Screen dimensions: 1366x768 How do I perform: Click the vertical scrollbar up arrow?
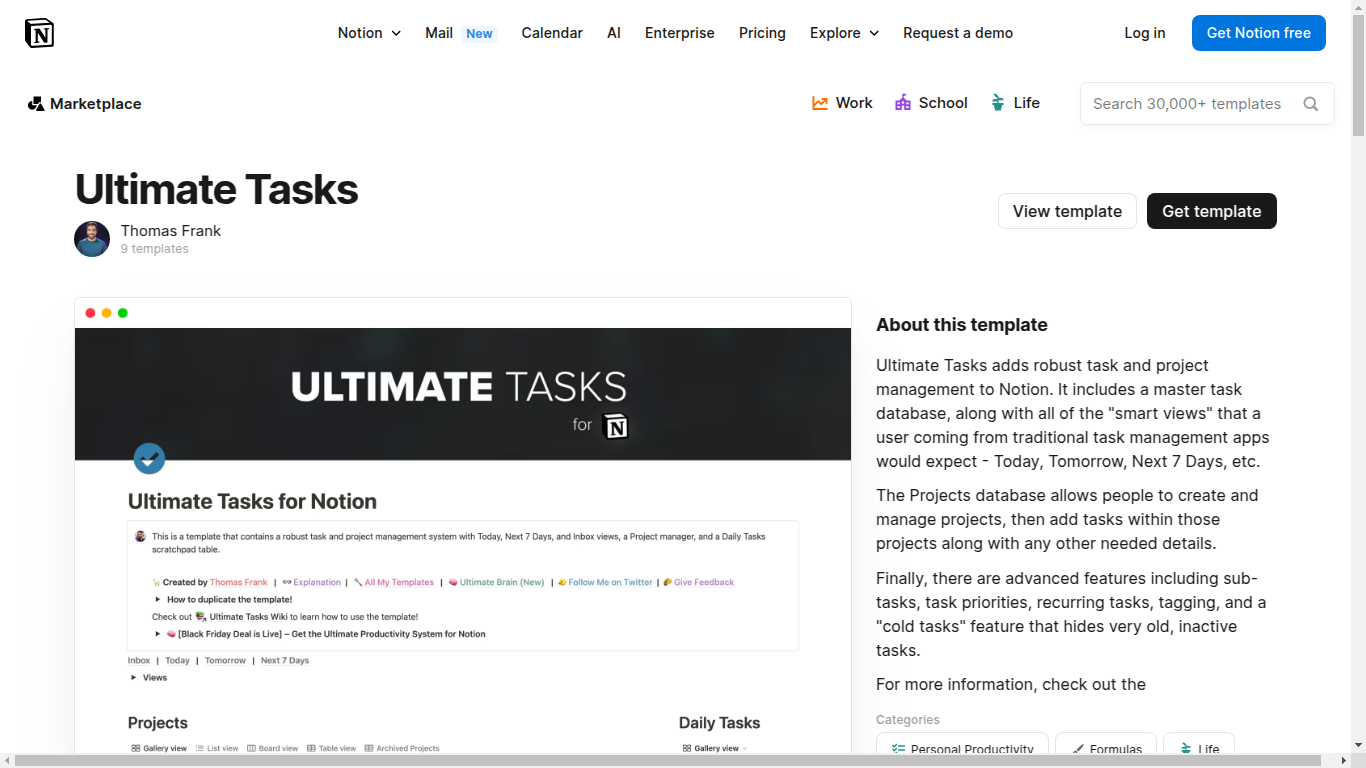1358,7
